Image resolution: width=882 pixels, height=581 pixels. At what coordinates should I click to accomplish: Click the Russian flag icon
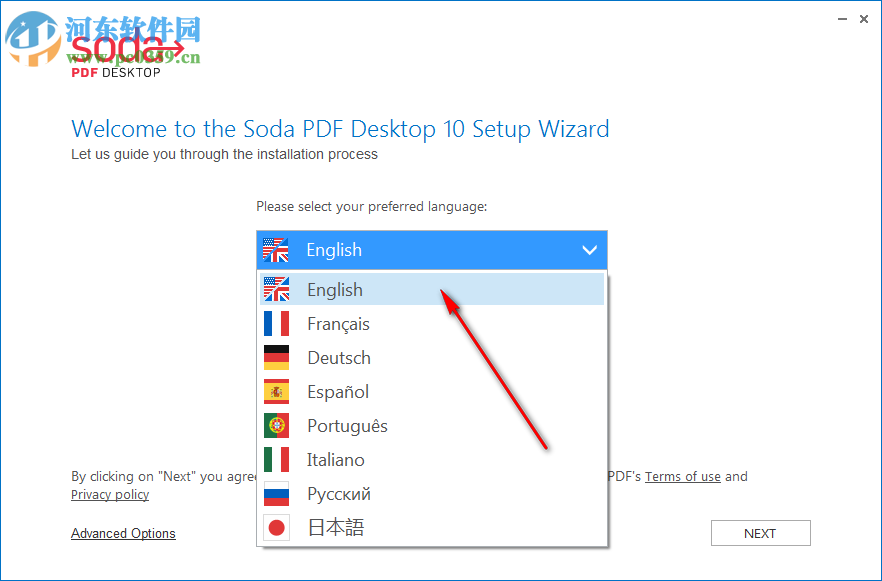(276, 494)
